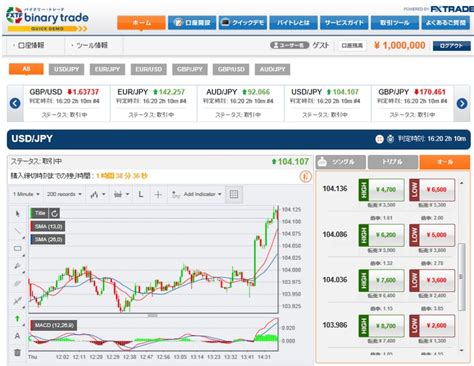
Task: Switch to the Triple options tab
Action: tap(393, 162)
